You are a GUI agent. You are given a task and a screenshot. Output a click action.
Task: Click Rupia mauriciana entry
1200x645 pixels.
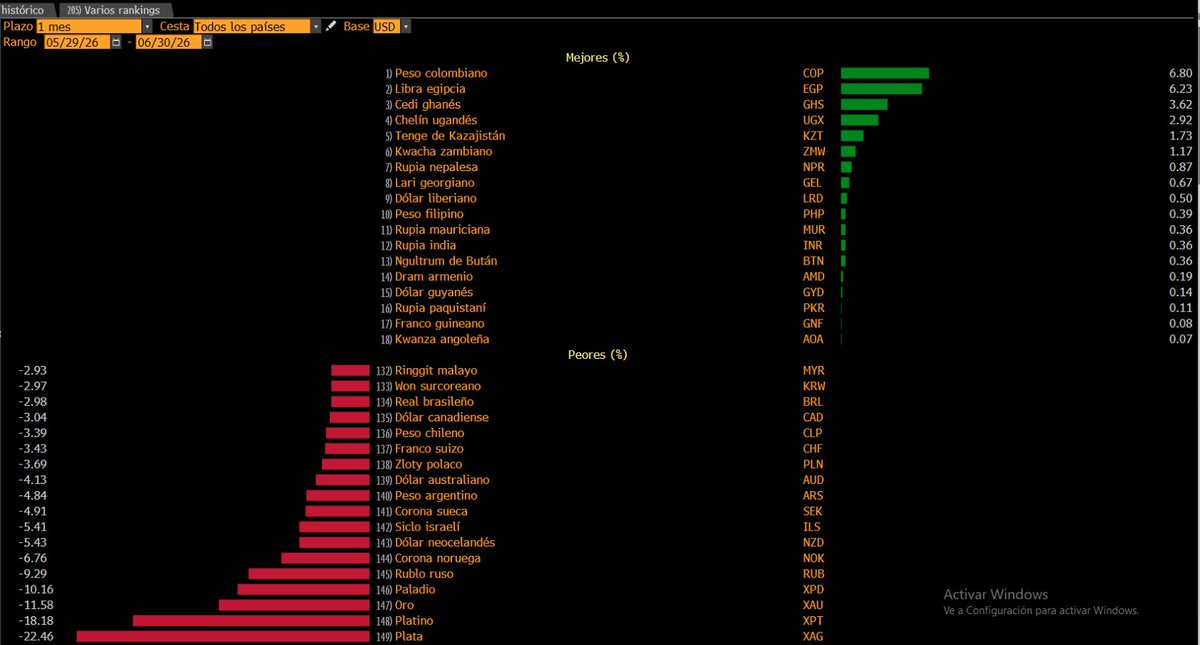[443, 230]
